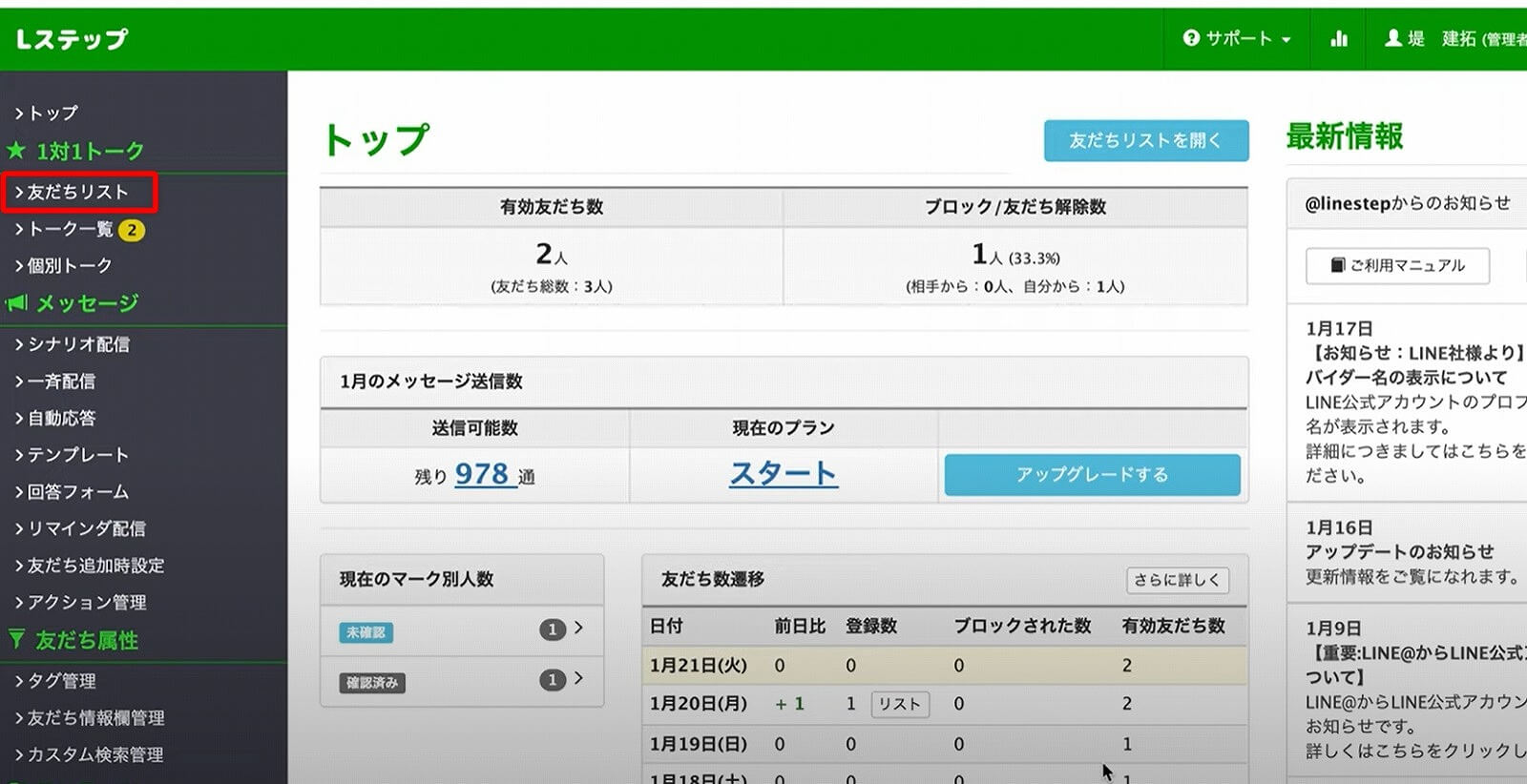Click the 友だち属性 funnel section heading
1527x784 pixels.
pos(73,640)
